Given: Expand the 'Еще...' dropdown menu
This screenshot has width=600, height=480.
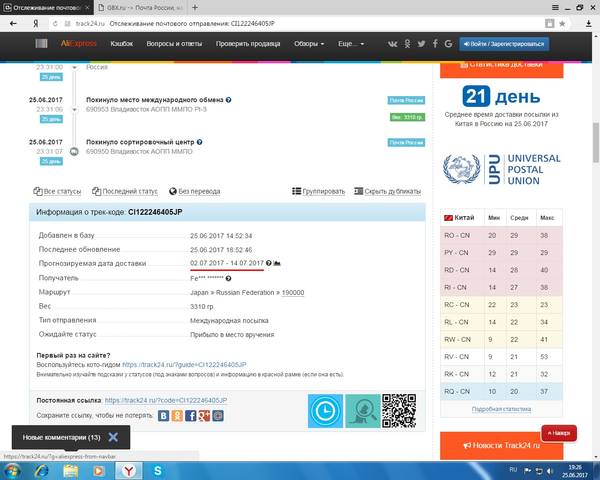Looking at the screenshot, I should pos(351,44).
